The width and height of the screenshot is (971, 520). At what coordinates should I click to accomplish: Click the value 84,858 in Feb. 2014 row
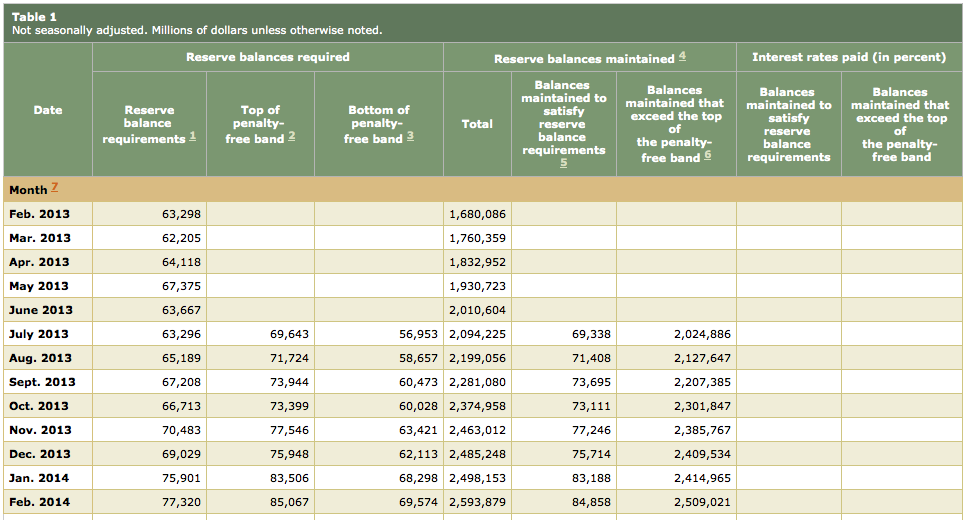pyautogui.click(x=591, y=503)
